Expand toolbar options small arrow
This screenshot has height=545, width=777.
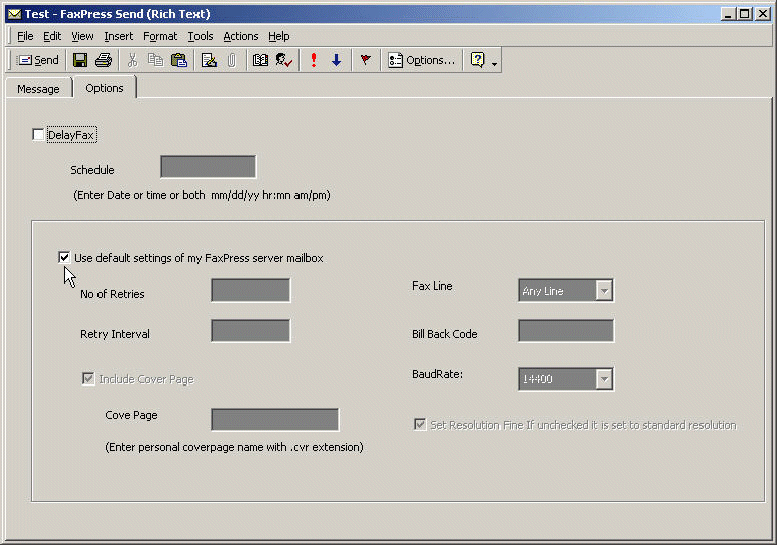495,64
